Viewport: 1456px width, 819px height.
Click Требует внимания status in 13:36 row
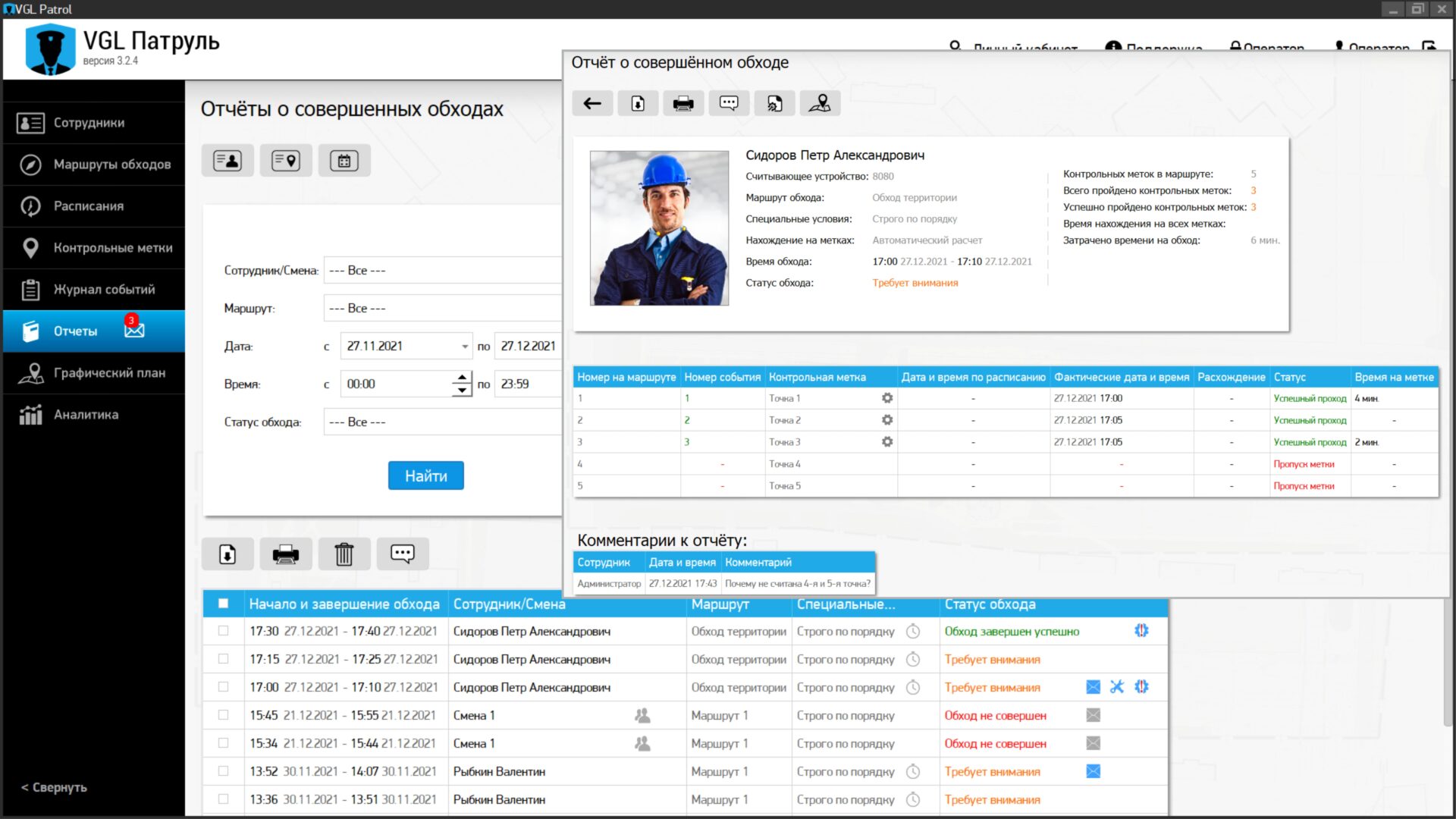coord(992,800)
